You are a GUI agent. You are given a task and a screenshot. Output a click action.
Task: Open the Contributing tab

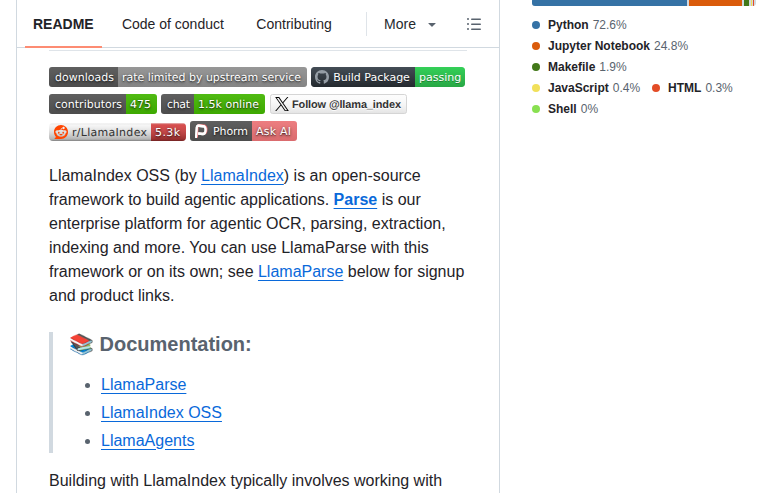[294, 24]
